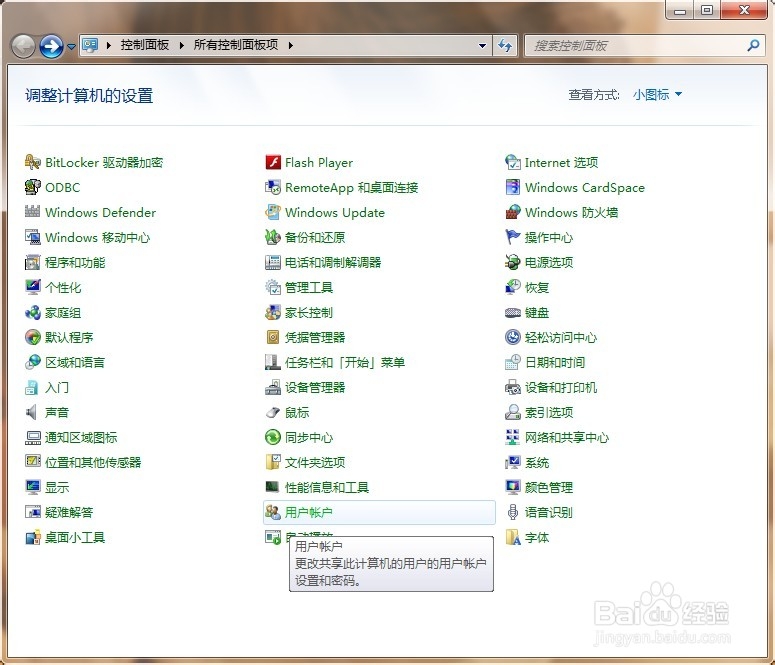Image resolution: width=775 pixels, height=665 pixels.
Task: Click the 用户帐户 icon
Action: coord(273,512)
